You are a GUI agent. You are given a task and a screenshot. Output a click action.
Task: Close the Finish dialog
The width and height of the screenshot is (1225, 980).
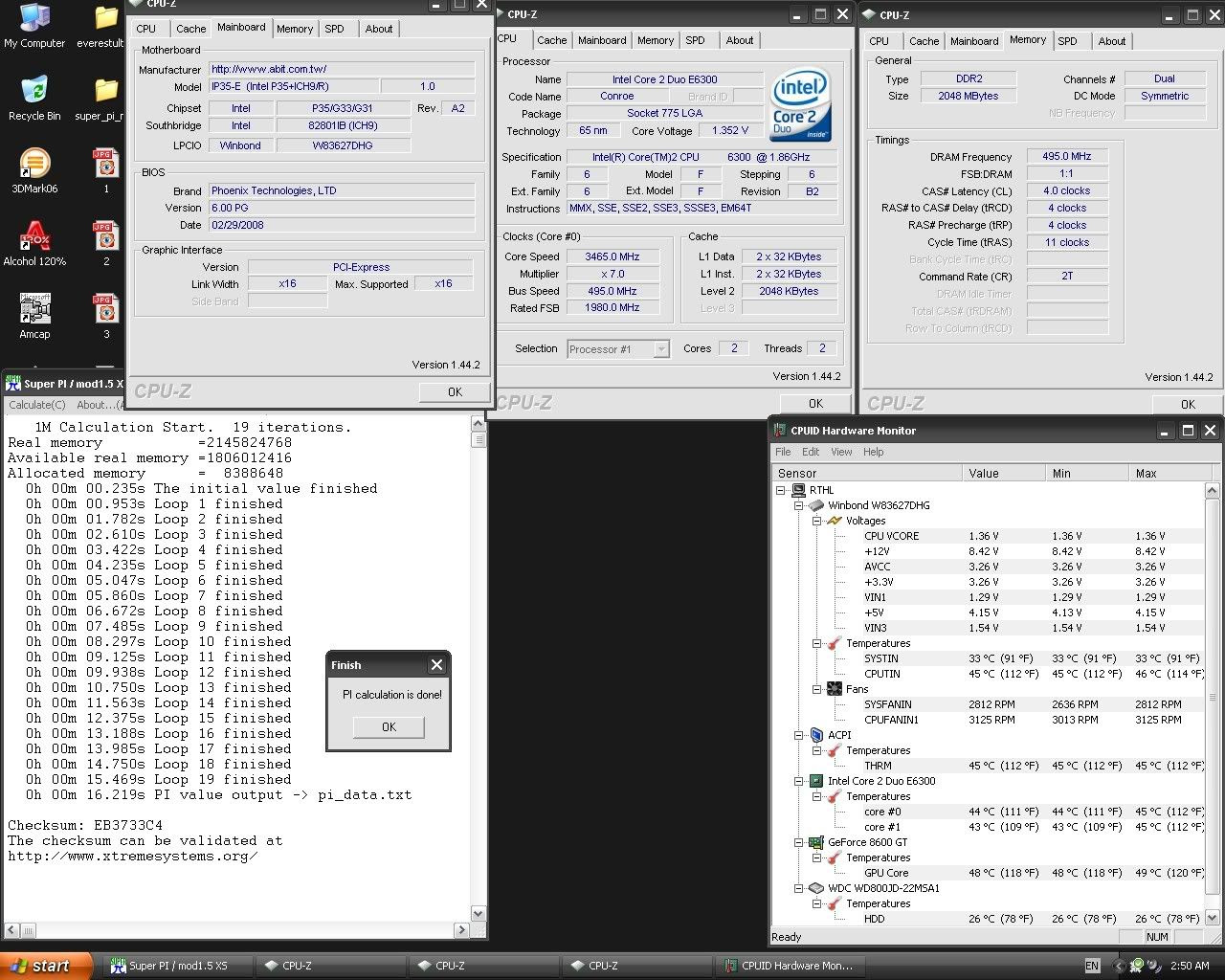[x=436, y=665]
